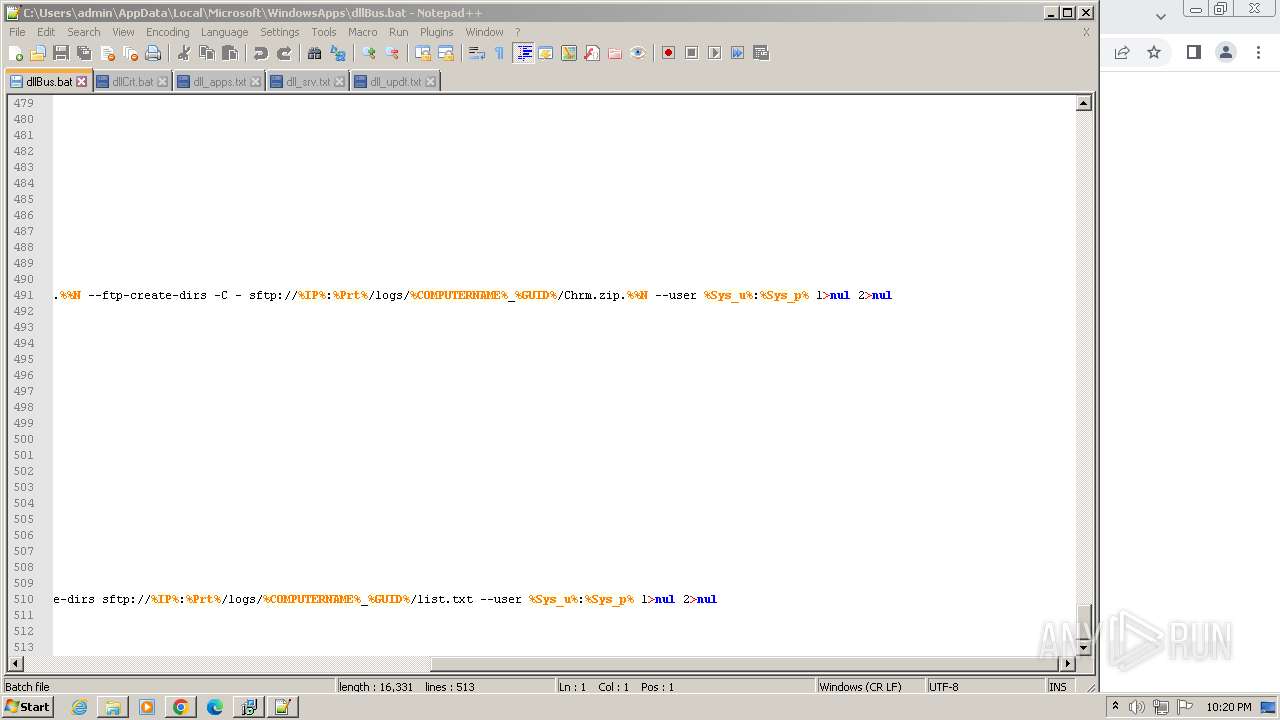The width and height of the screenshot is (1280, 720).
Task: Stop macro recording with the square icon
Action: pos(692,53)
